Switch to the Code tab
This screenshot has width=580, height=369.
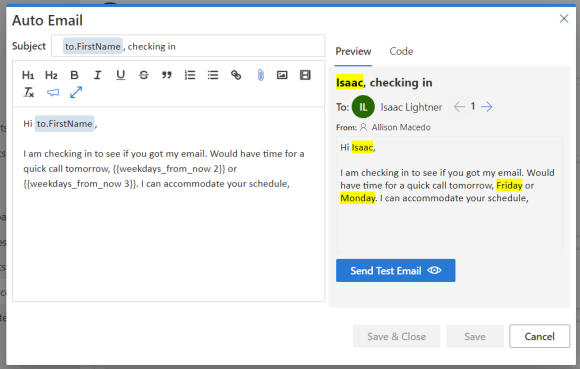(x=401, y=51)
